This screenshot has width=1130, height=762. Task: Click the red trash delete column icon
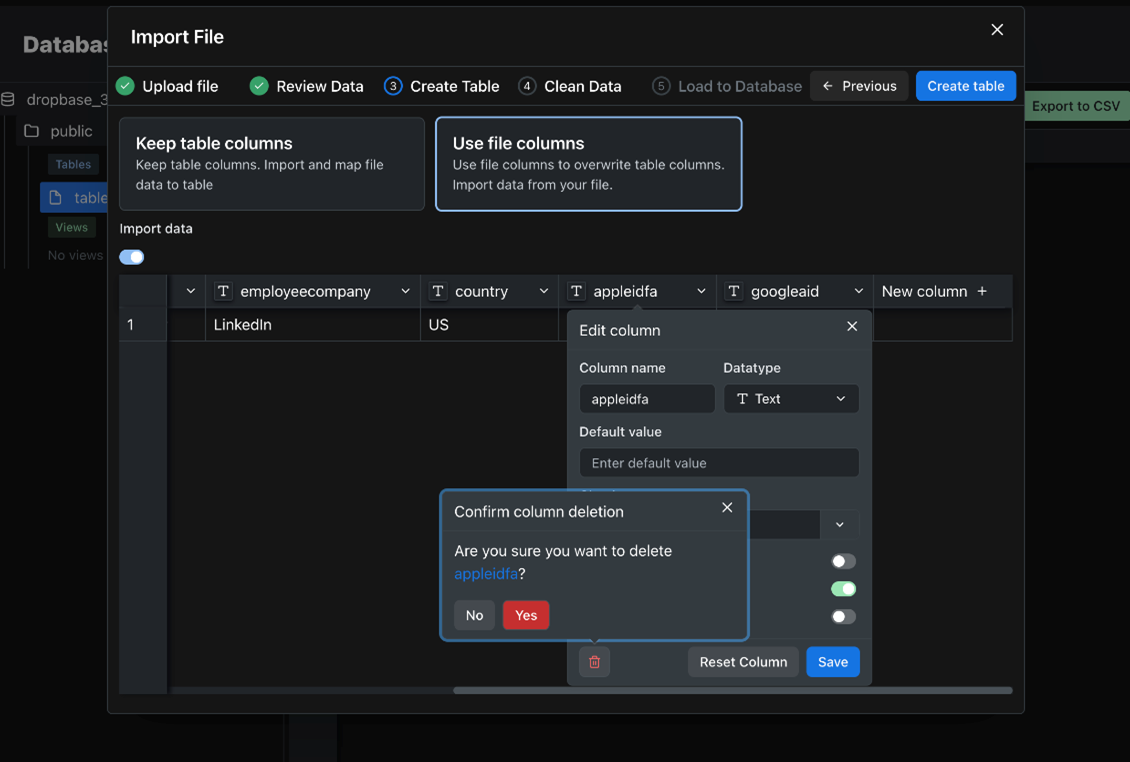[594, 662]
